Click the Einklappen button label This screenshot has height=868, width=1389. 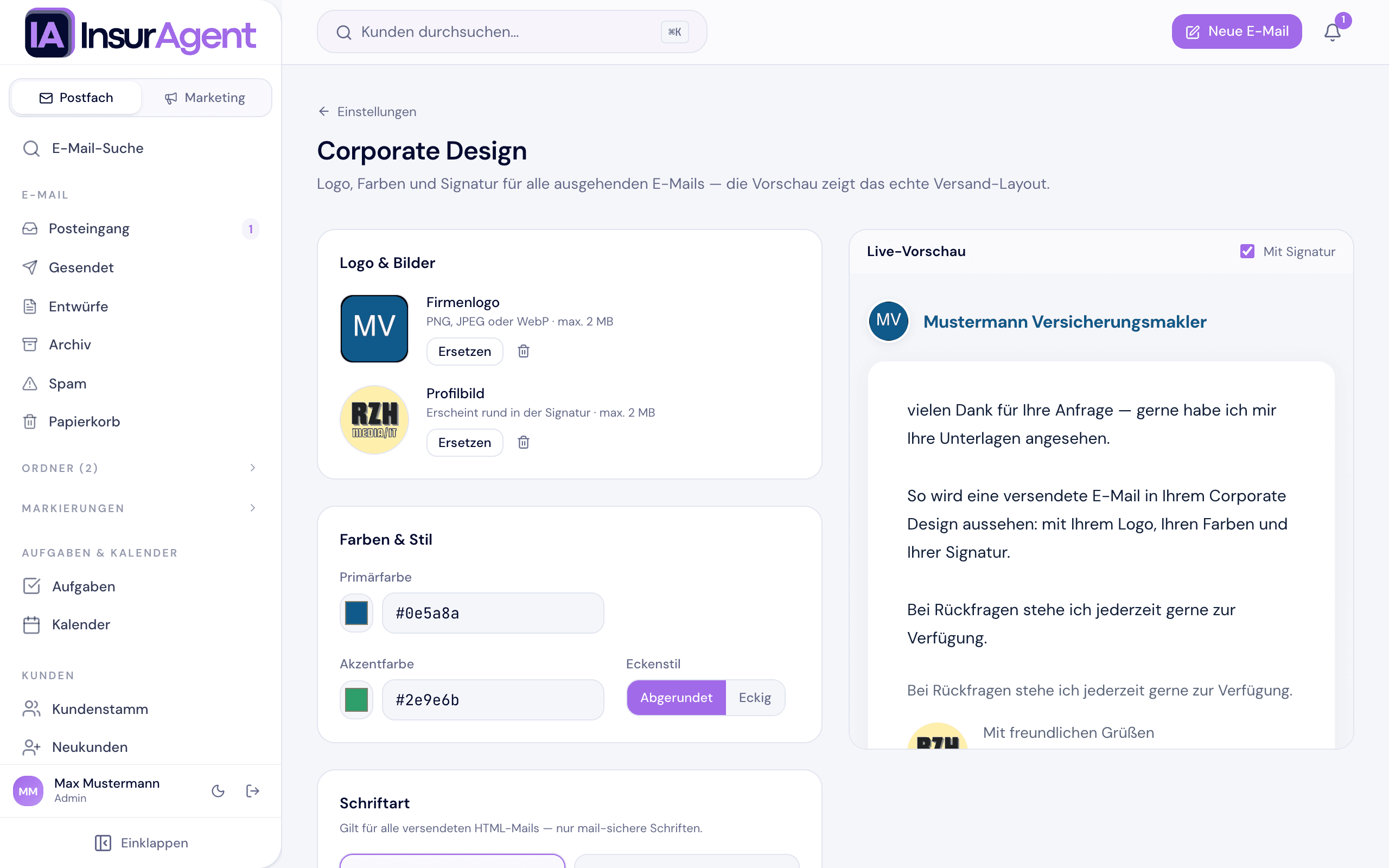click(155, 843)
